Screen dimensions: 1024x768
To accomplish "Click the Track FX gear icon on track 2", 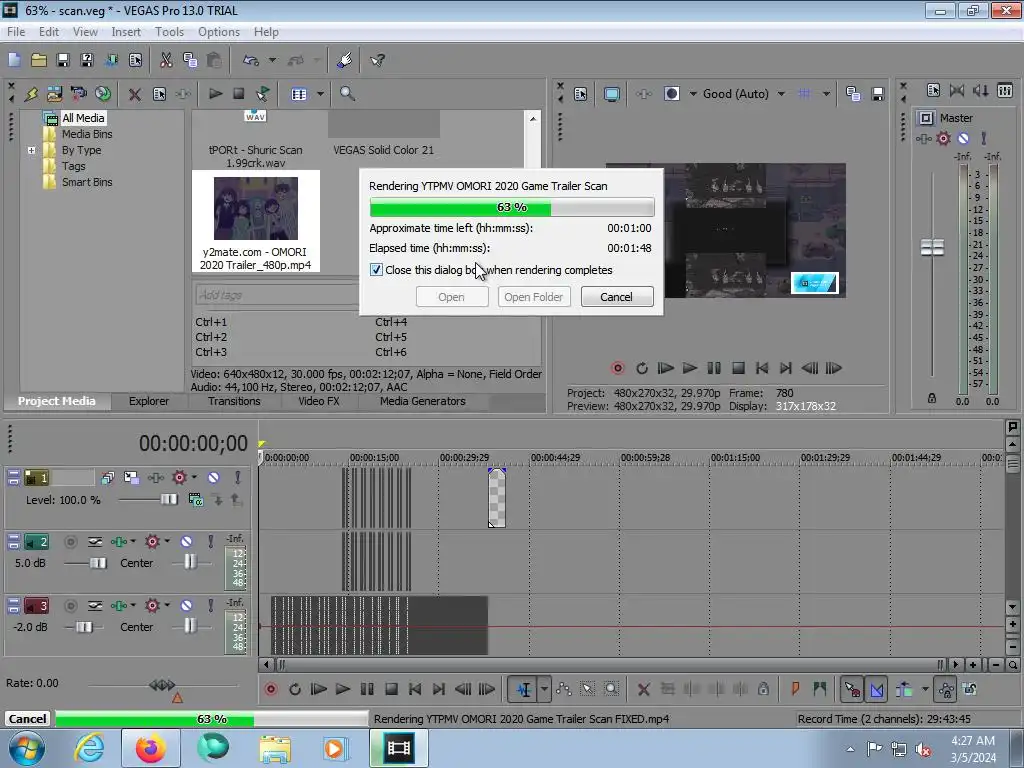I will (x=152, y=541).
